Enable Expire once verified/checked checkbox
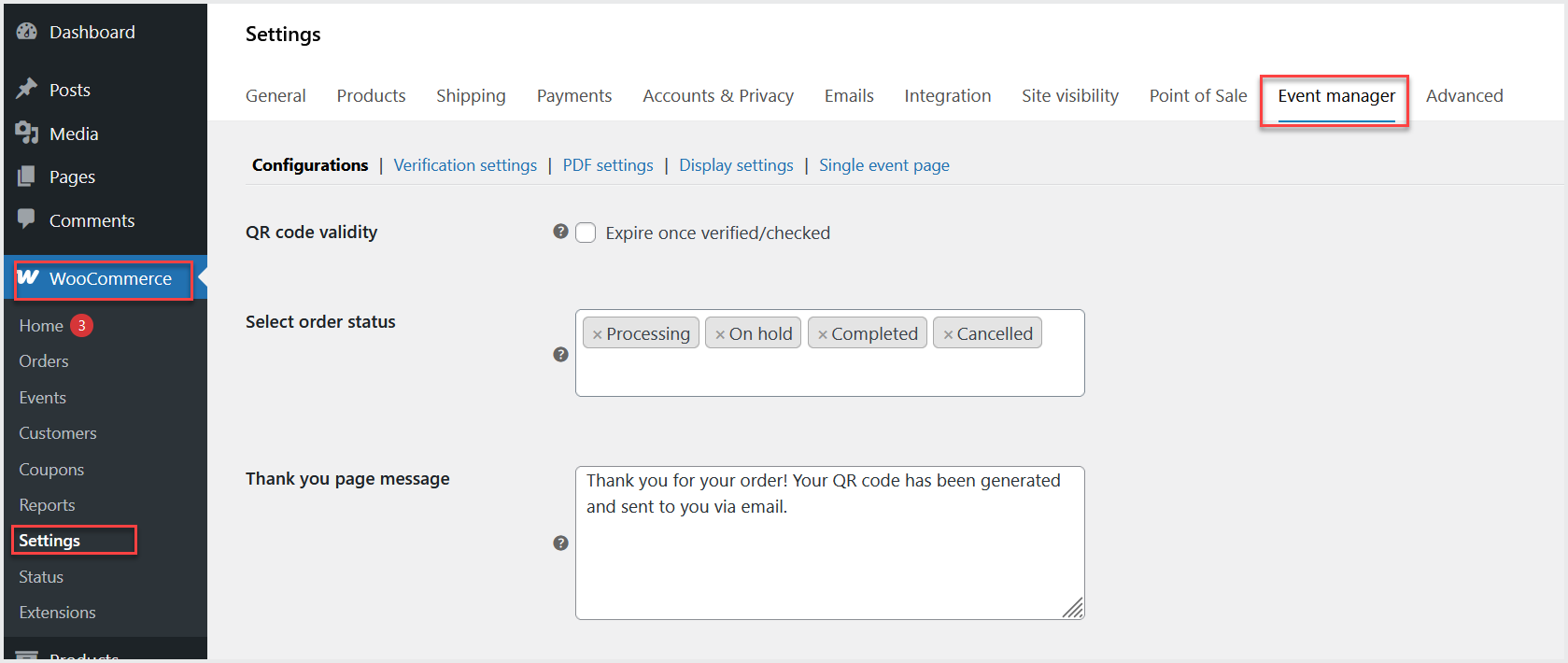 point(586,233)
